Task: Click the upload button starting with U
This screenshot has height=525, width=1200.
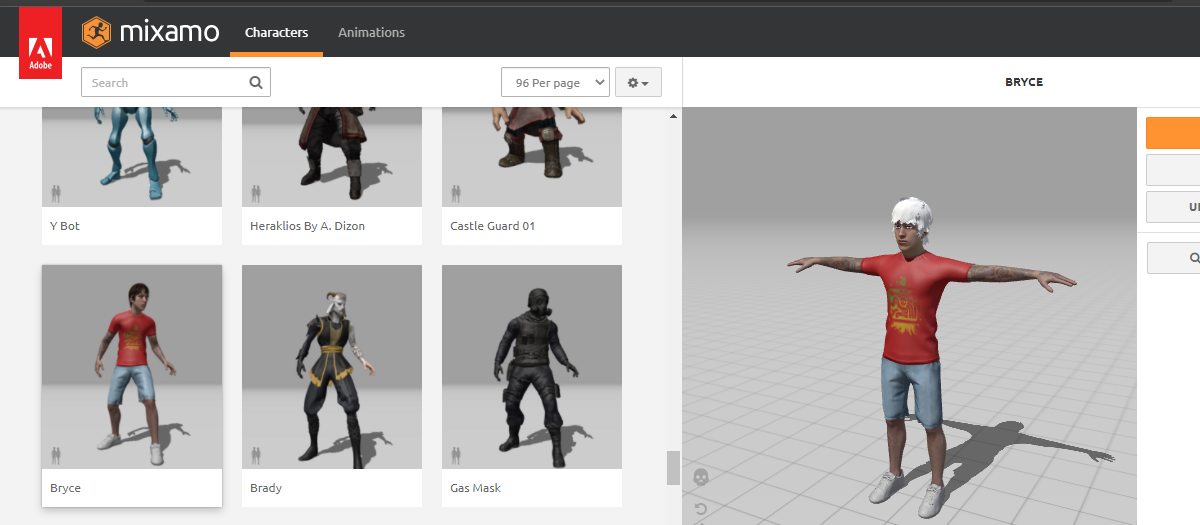Action: pos(1173,207)
